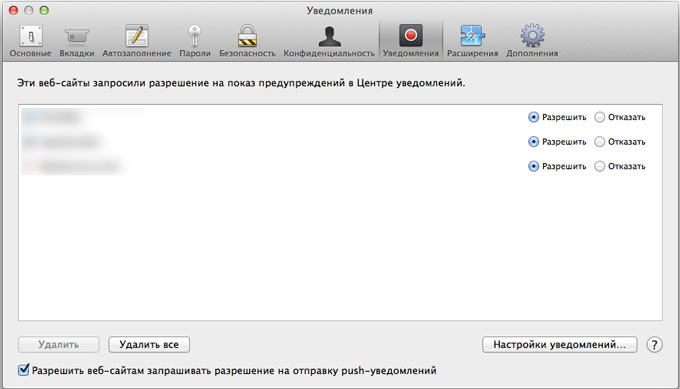
Task: Open the Конфиденциальность preferences pane
Action: pos(329,41)
